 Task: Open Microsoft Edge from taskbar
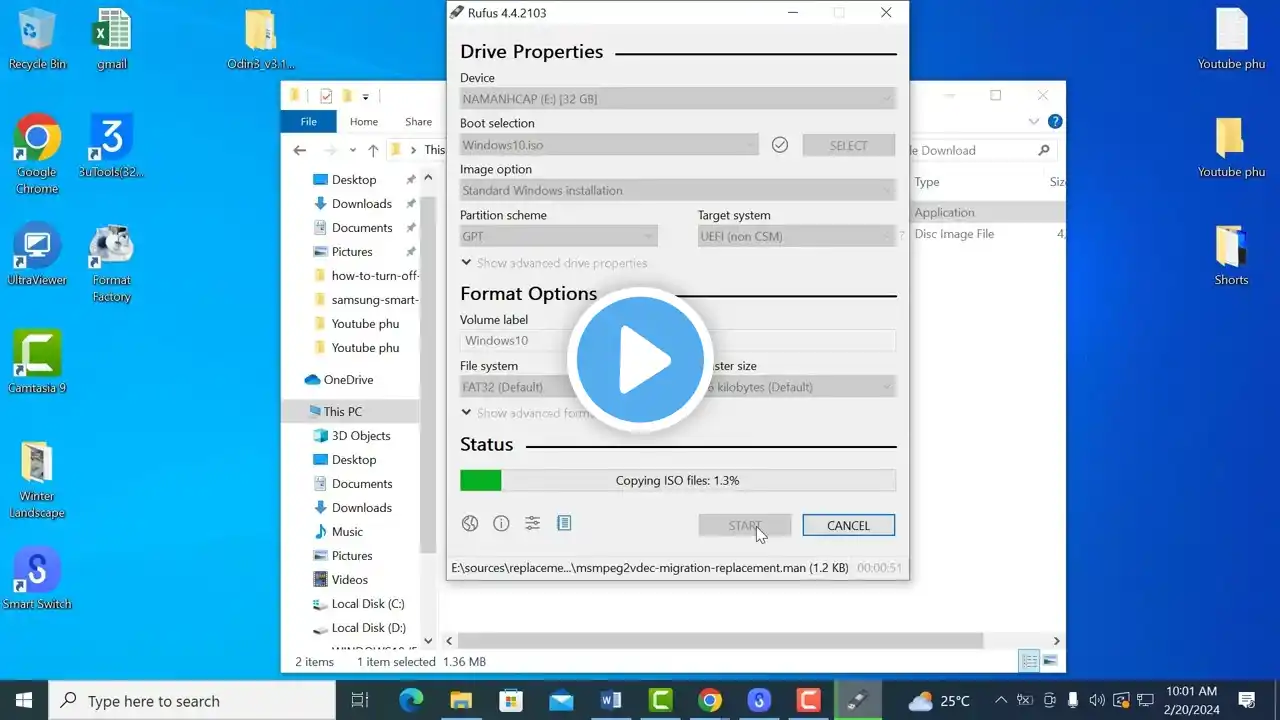point(410,700)
